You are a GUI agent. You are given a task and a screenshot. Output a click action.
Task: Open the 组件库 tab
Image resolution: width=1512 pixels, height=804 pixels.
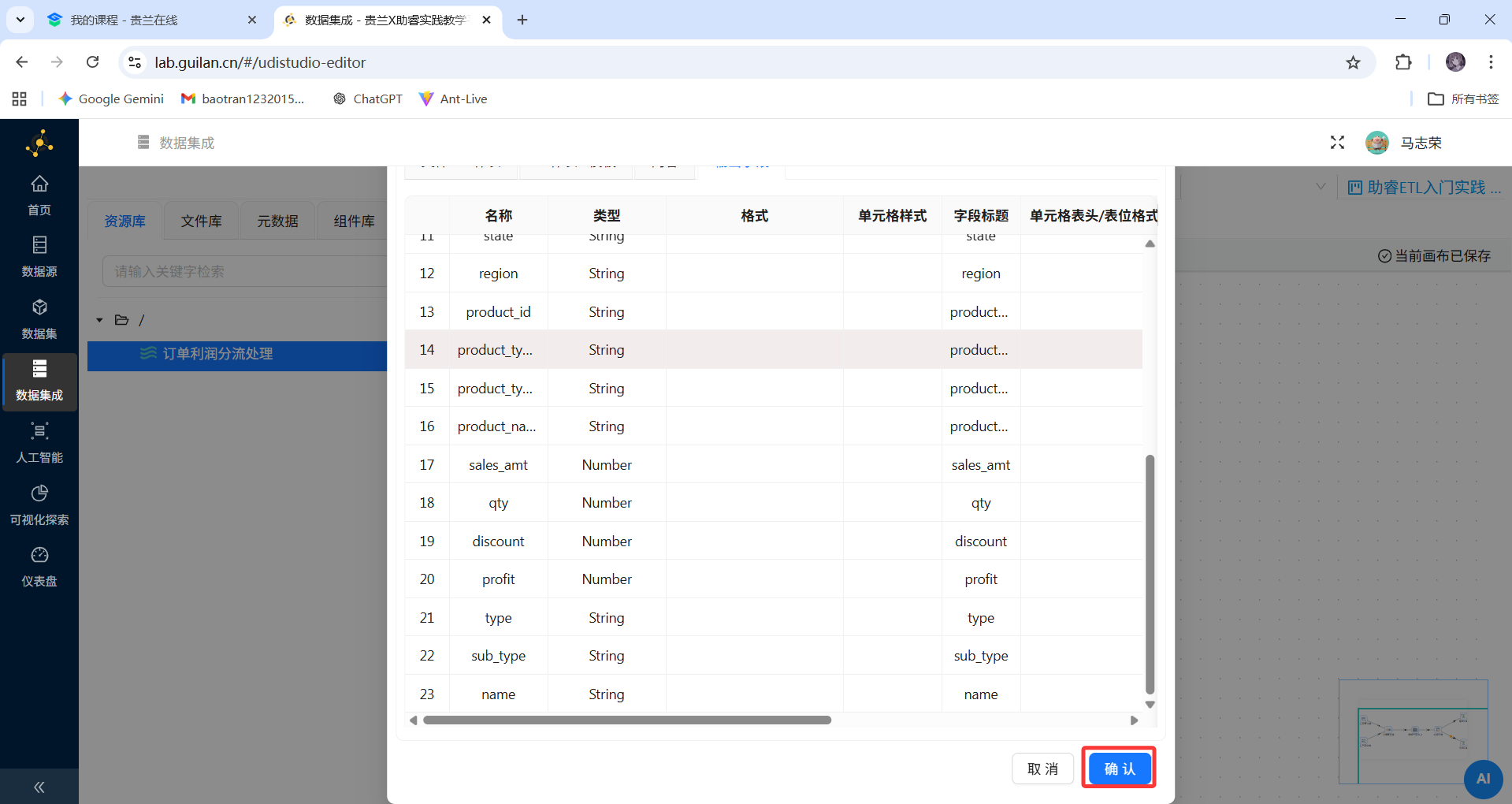click(353, 221)
